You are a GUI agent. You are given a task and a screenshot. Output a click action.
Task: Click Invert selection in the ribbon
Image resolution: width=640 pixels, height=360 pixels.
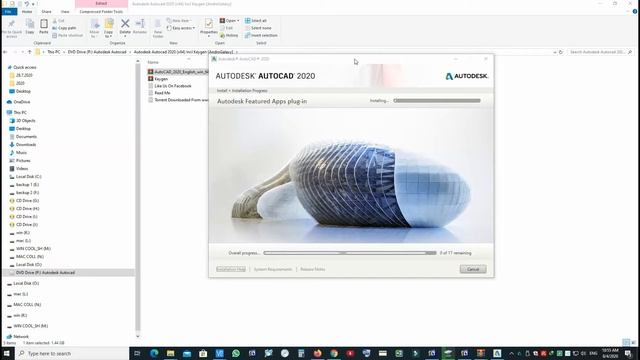click(261, 36)
